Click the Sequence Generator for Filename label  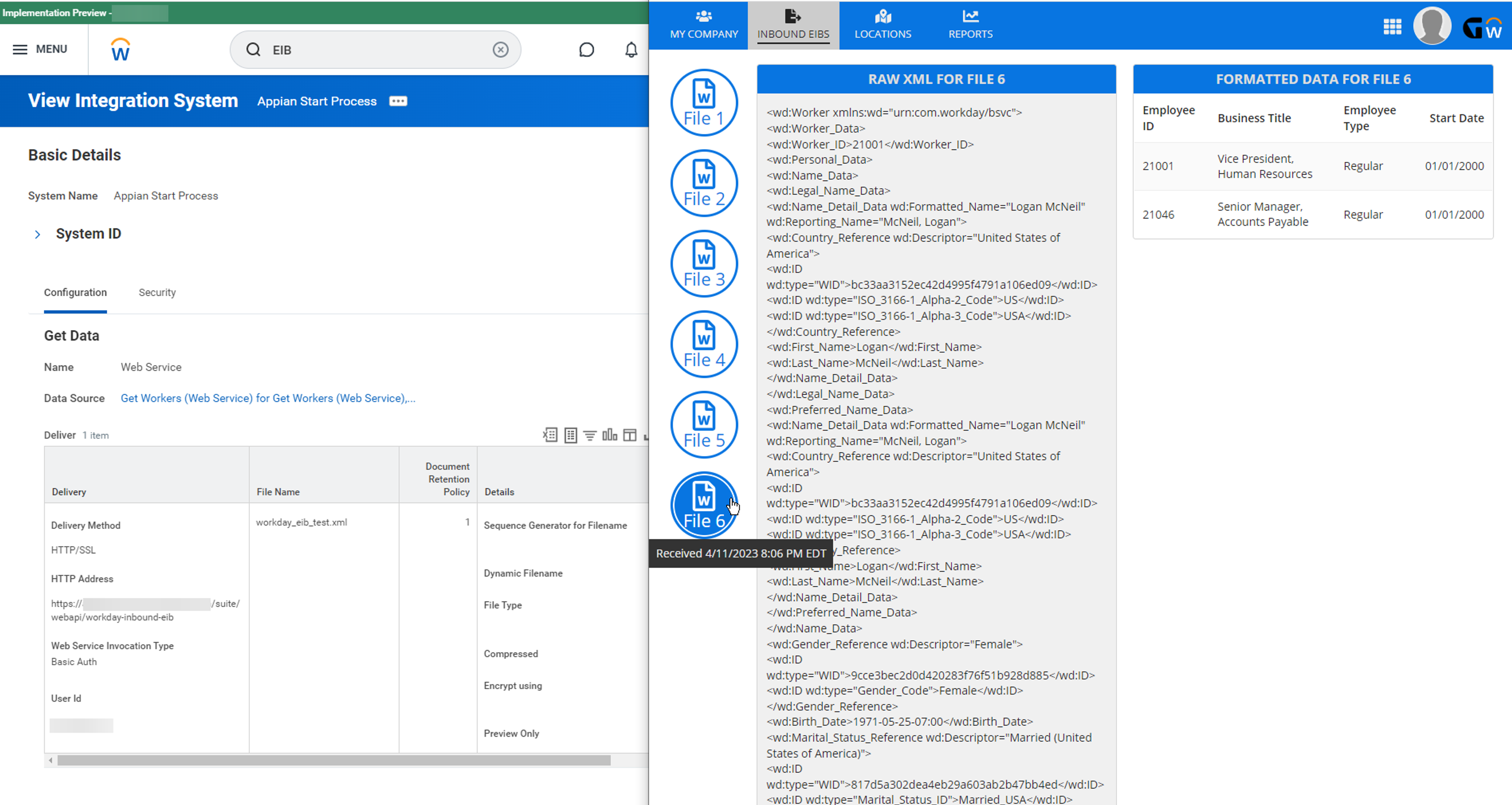[x=555, y=525]
